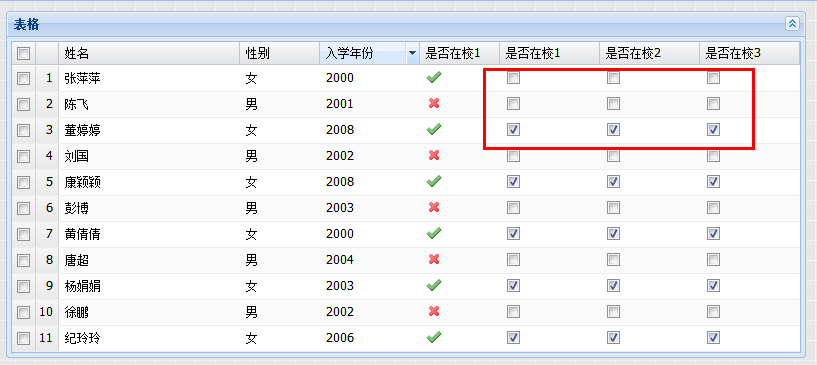Click the green check icon in 董婷婷's row

click(x=434, y=130)
